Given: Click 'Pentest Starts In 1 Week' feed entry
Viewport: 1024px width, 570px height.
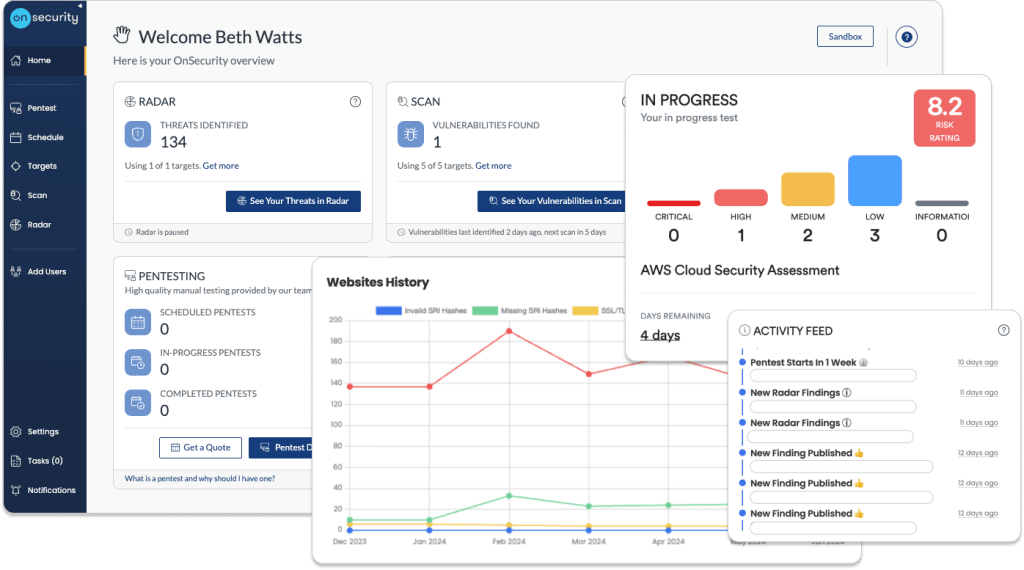Looking at the screenshot, I should point(803,362).
